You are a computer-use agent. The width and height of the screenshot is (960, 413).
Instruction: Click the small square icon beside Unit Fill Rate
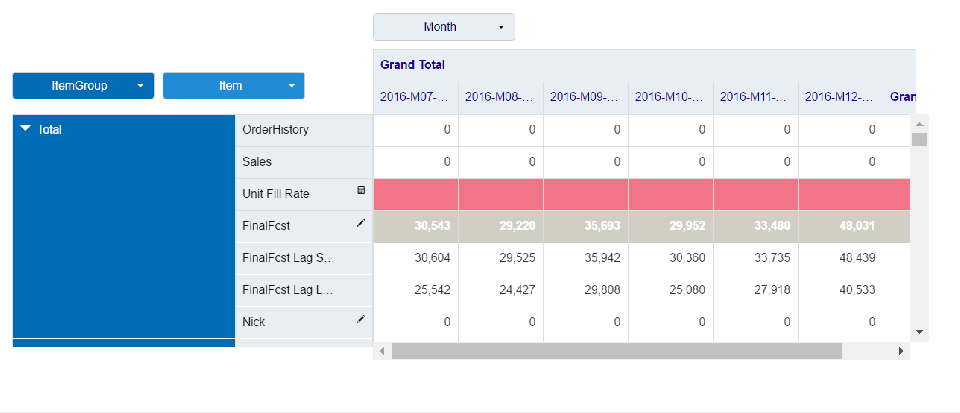[x=361, y=190]
